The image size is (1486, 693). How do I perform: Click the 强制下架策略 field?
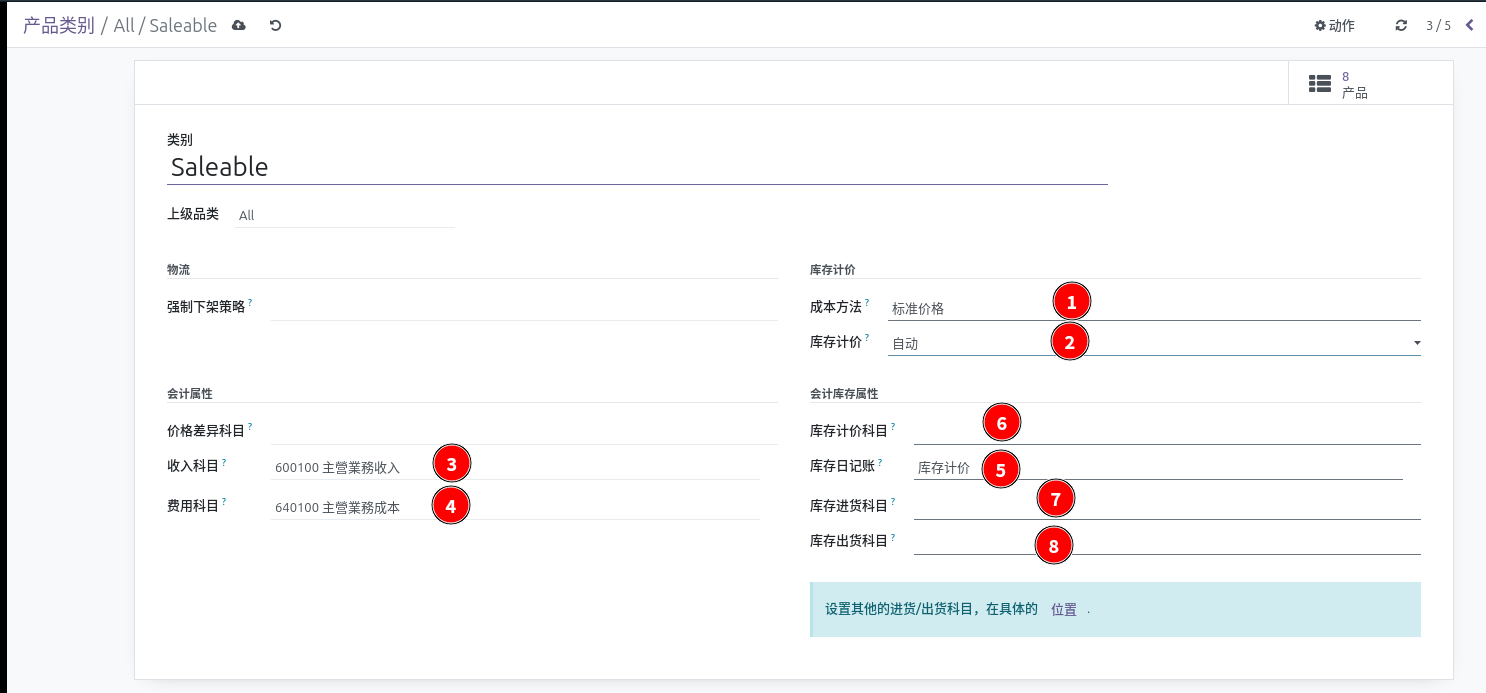[524, 307]
